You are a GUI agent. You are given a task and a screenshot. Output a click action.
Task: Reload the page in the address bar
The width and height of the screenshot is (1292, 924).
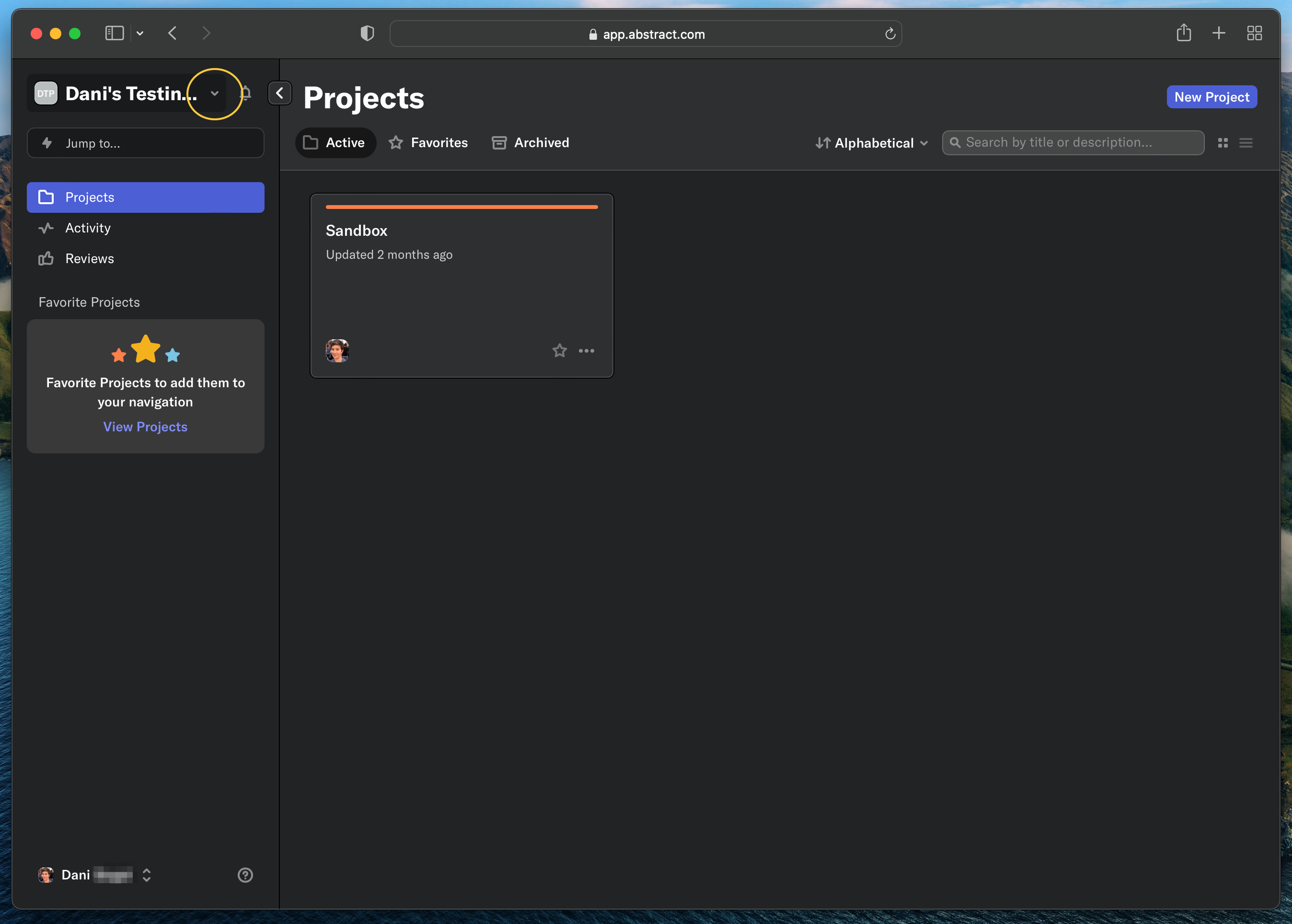point(890,34)
